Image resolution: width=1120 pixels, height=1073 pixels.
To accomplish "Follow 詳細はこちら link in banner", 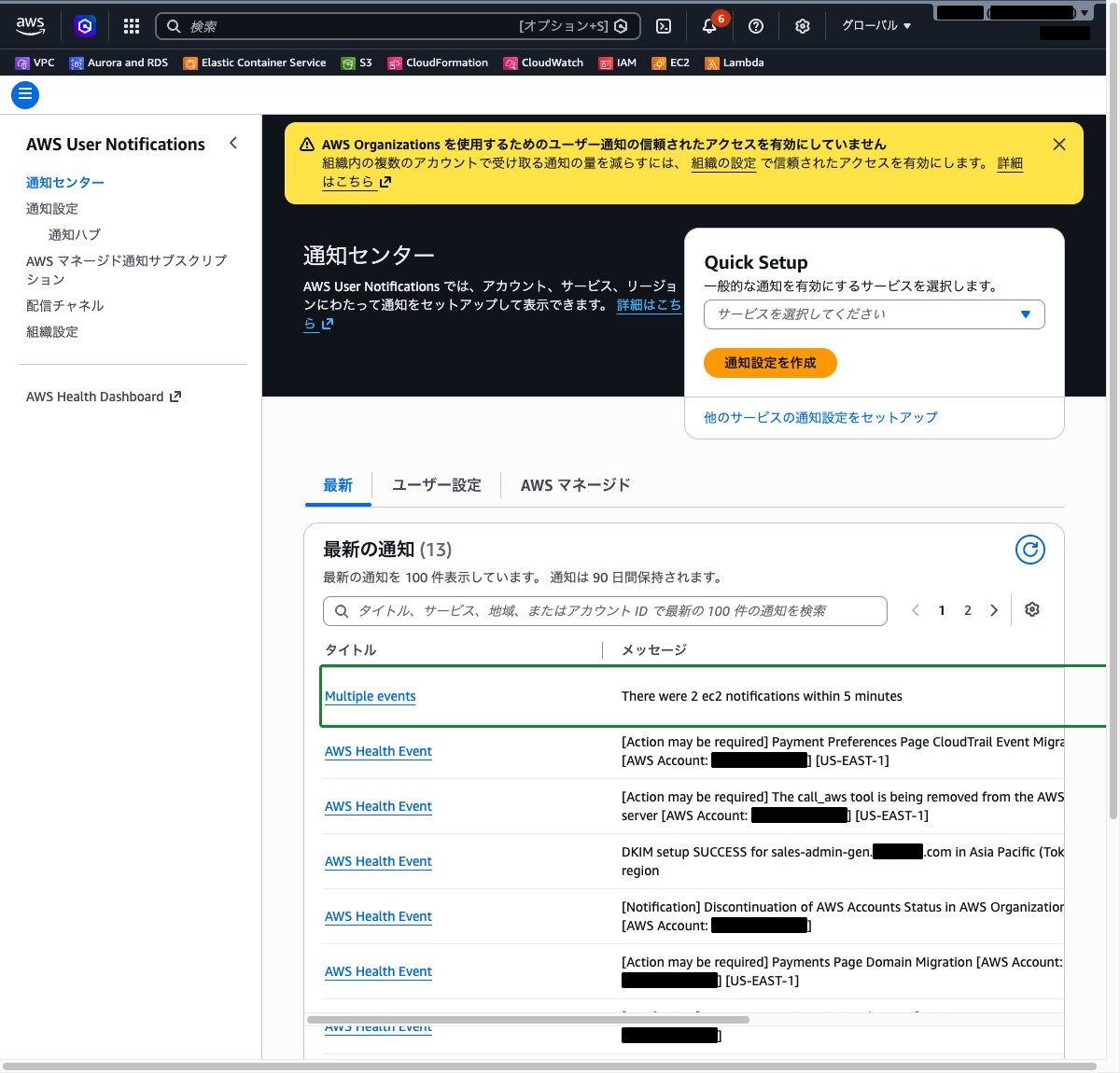I will coord(1010,163).
